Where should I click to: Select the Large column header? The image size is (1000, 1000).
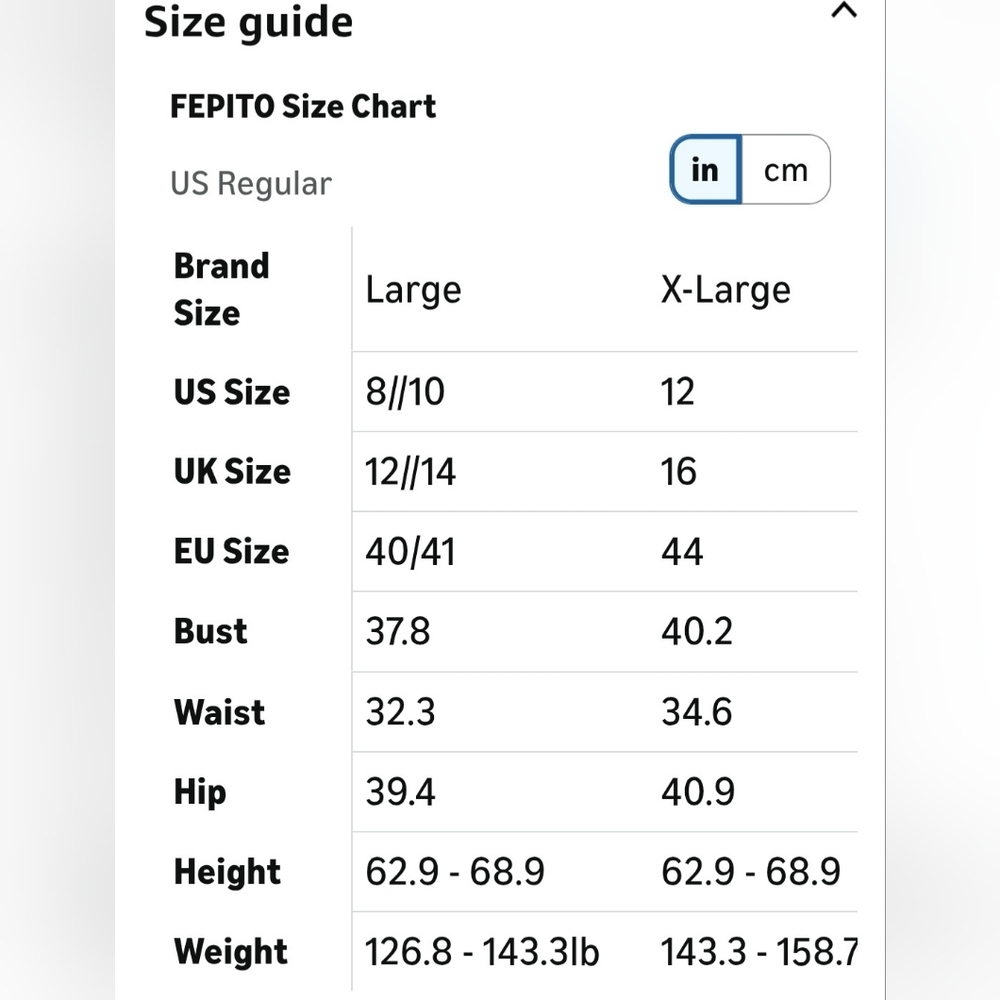[x=413, y=290]
